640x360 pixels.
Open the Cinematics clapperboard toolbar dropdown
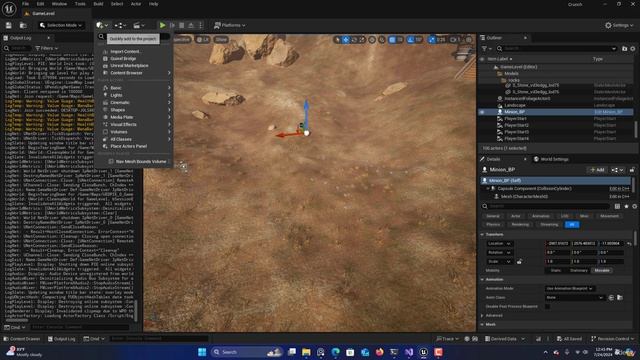(138, 25)
